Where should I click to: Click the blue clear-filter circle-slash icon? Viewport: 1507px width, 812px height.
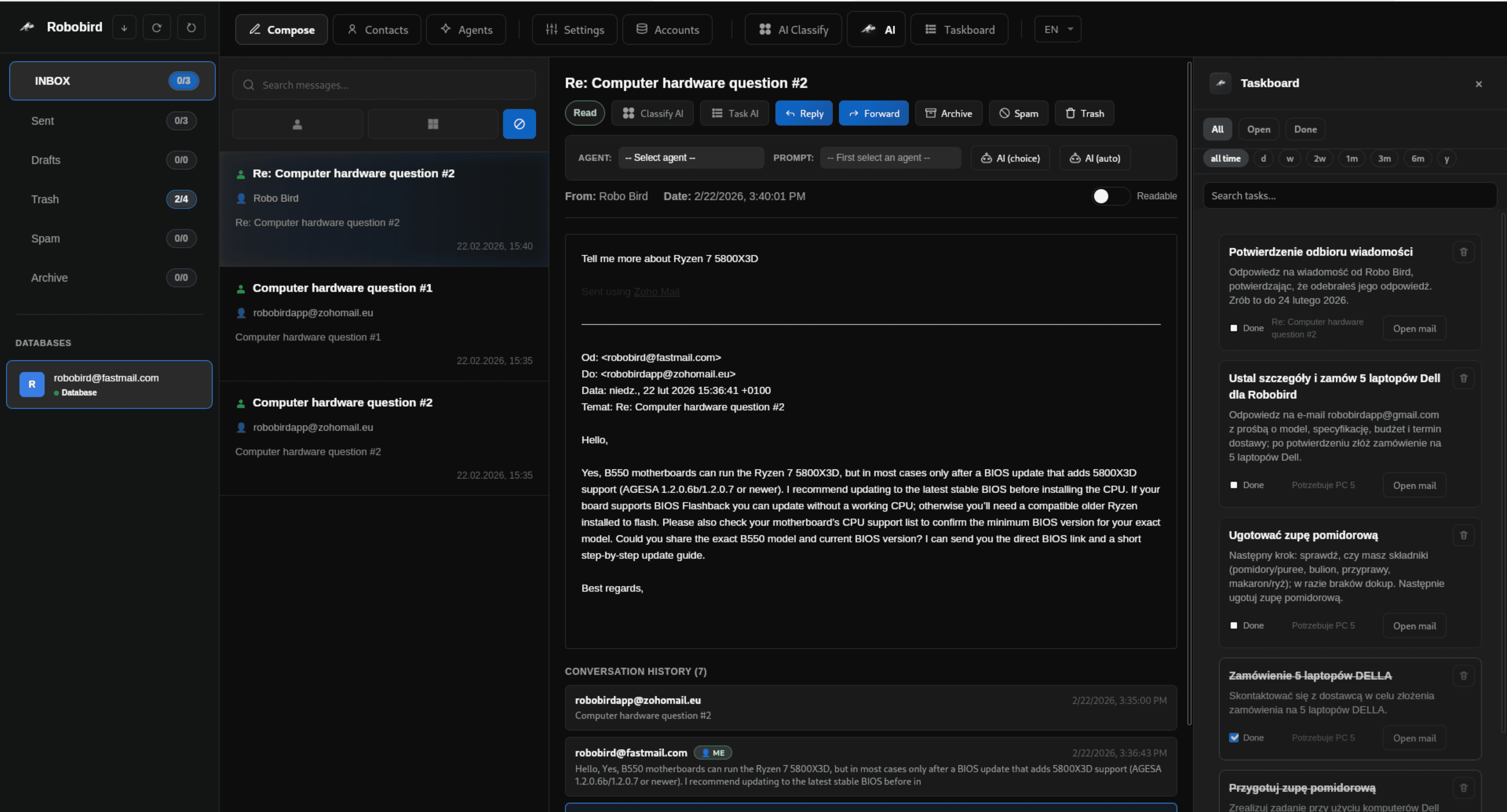pos(519,124)
